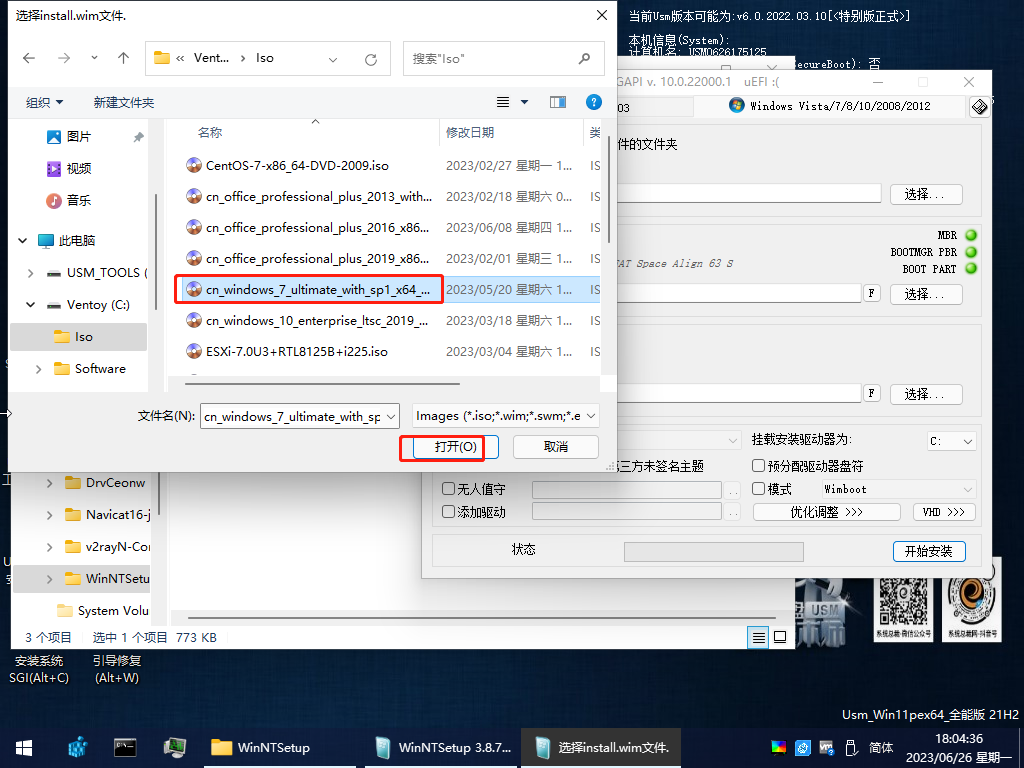Click 选择... button beside BOOT PART row
Image resolution: width=1024 pixels, height=768 pixels.
click(926, 294)
